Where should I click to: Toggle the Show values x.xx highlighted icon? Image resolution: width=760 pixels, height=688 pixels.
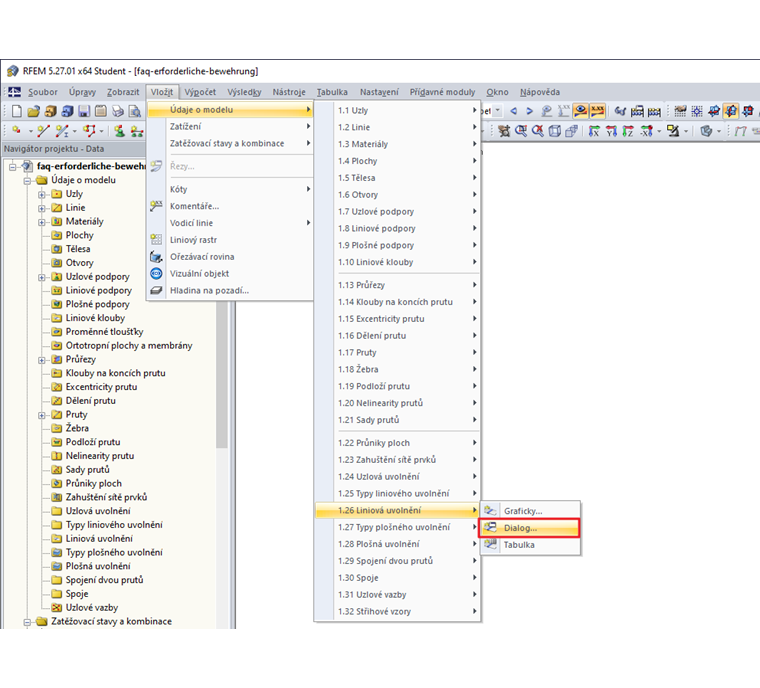click(597, 111)
